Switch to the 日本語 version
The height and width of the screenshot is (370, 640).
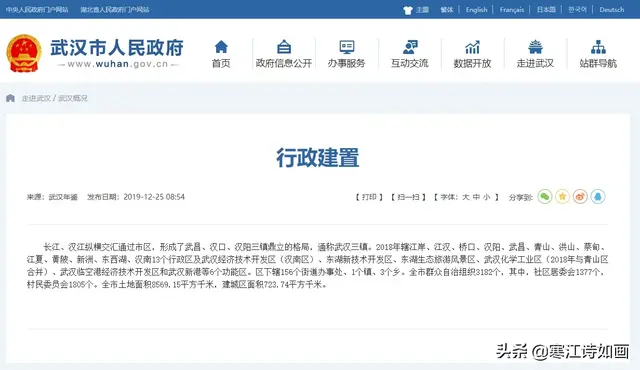click(546, 9)
